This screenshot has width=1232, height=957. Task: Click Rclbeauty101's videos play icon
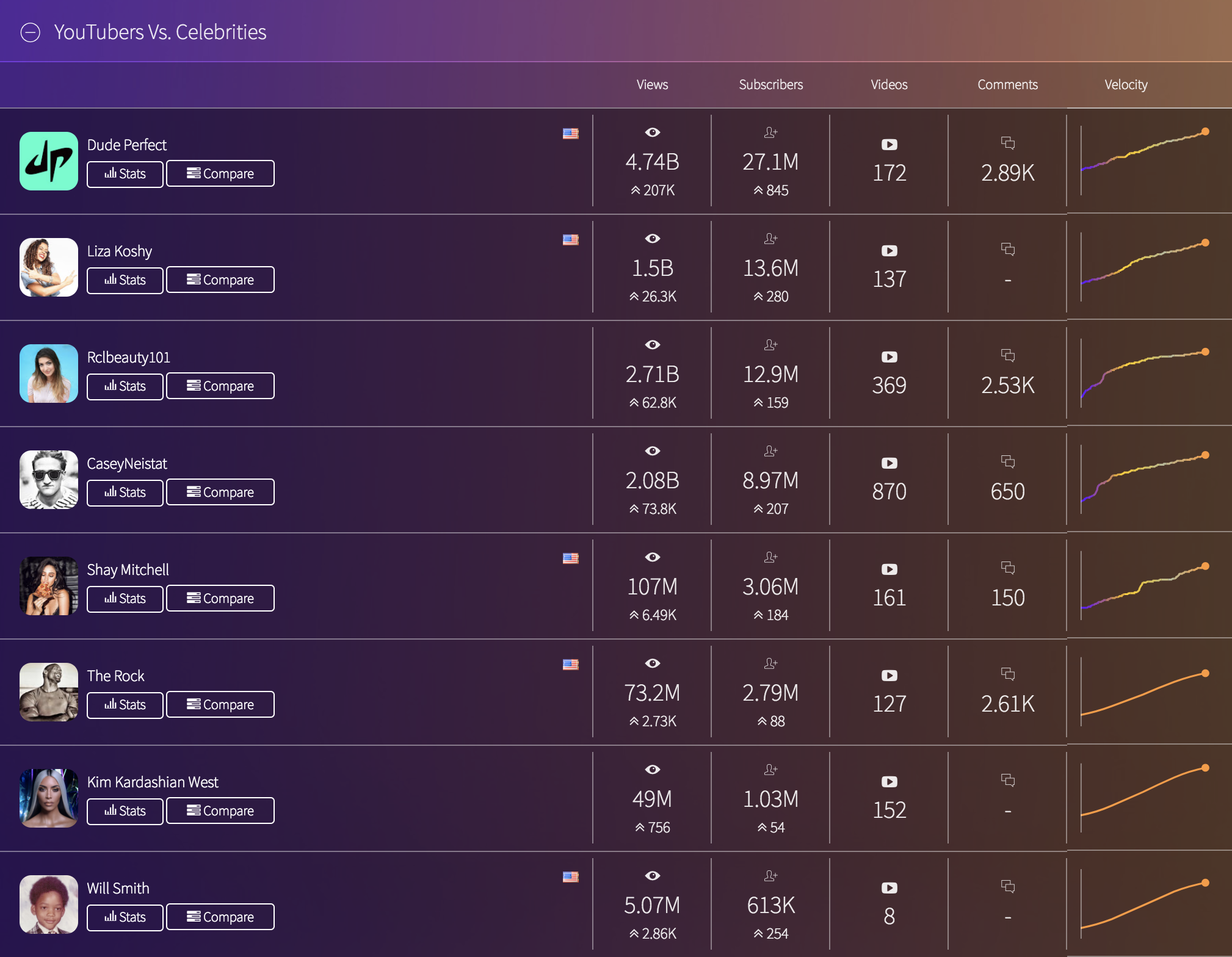click(889, 357)
